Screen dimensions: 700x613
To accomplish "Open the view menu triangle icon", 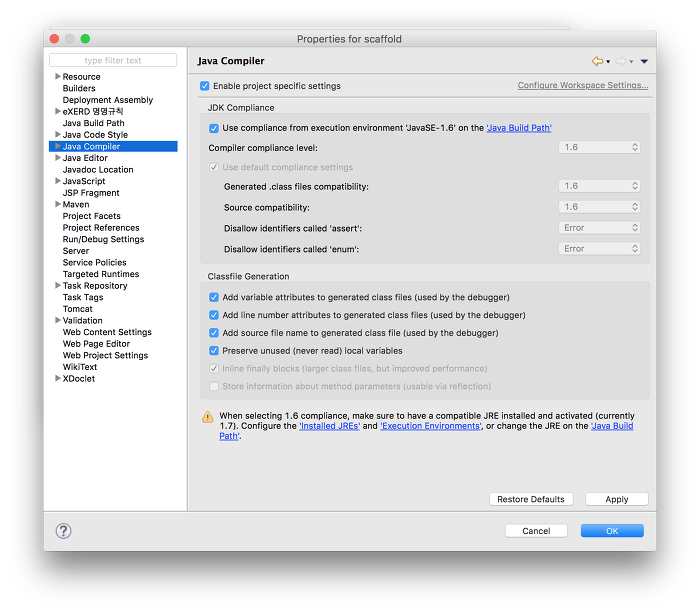I will pos(644,61).
